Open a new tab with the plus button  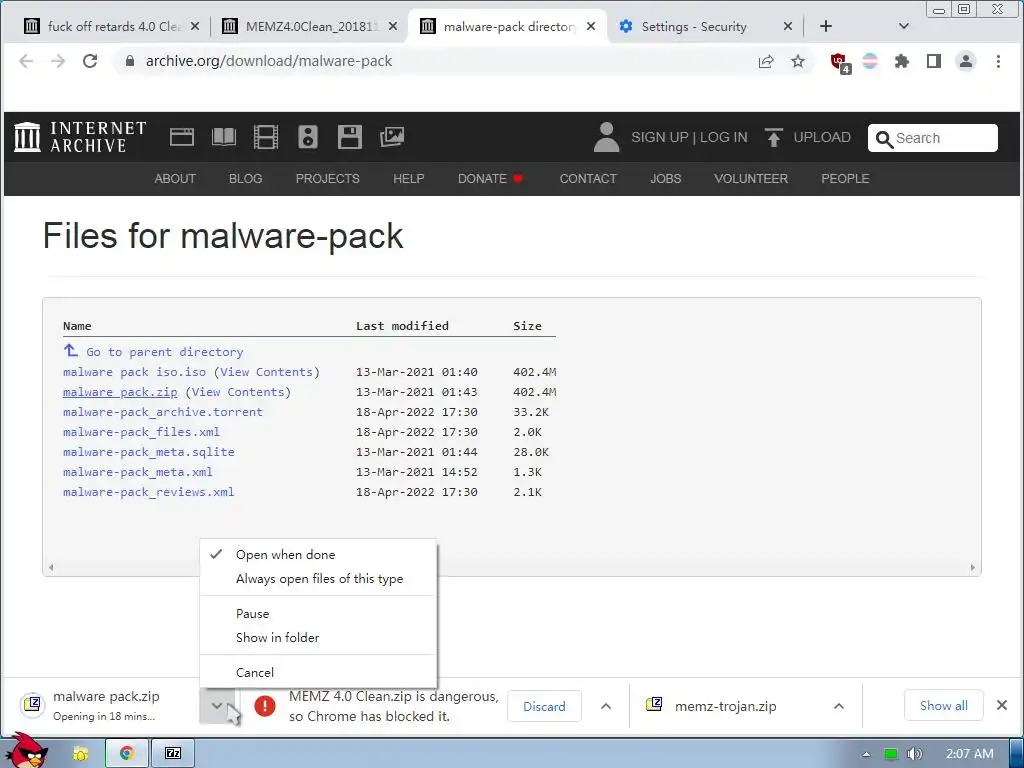pyautogui.click(x=826, y=26)
